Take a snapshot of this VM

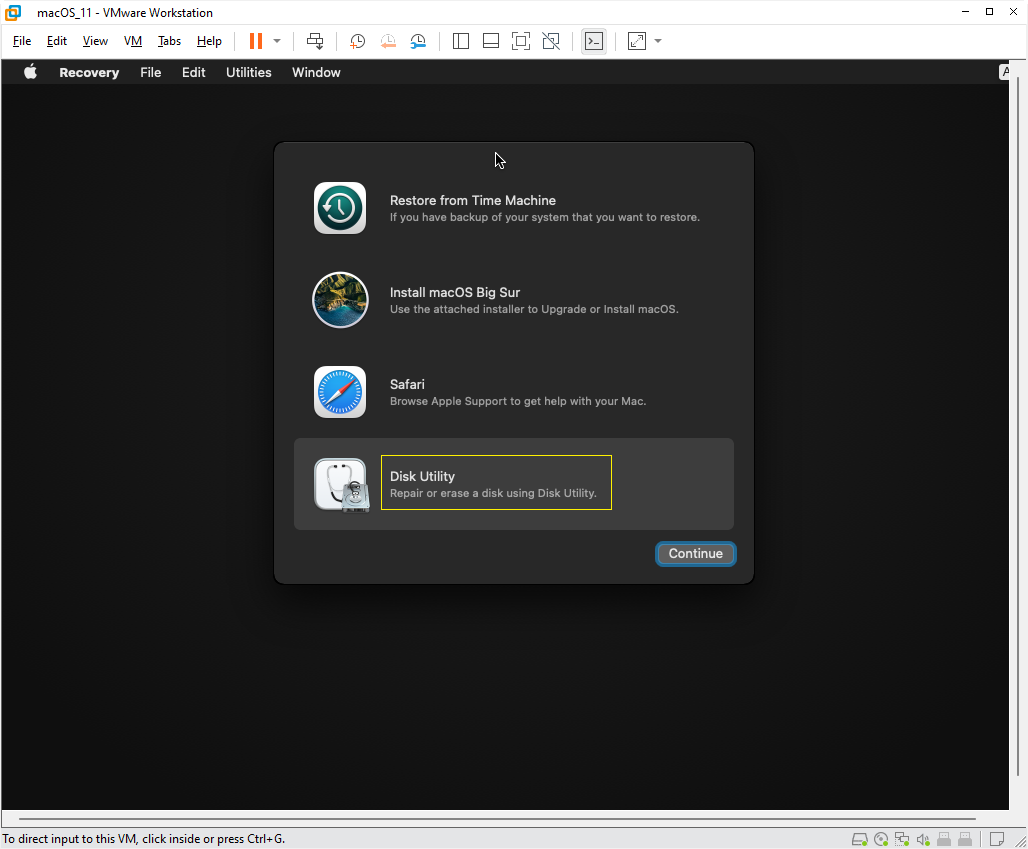coord(357,41)
